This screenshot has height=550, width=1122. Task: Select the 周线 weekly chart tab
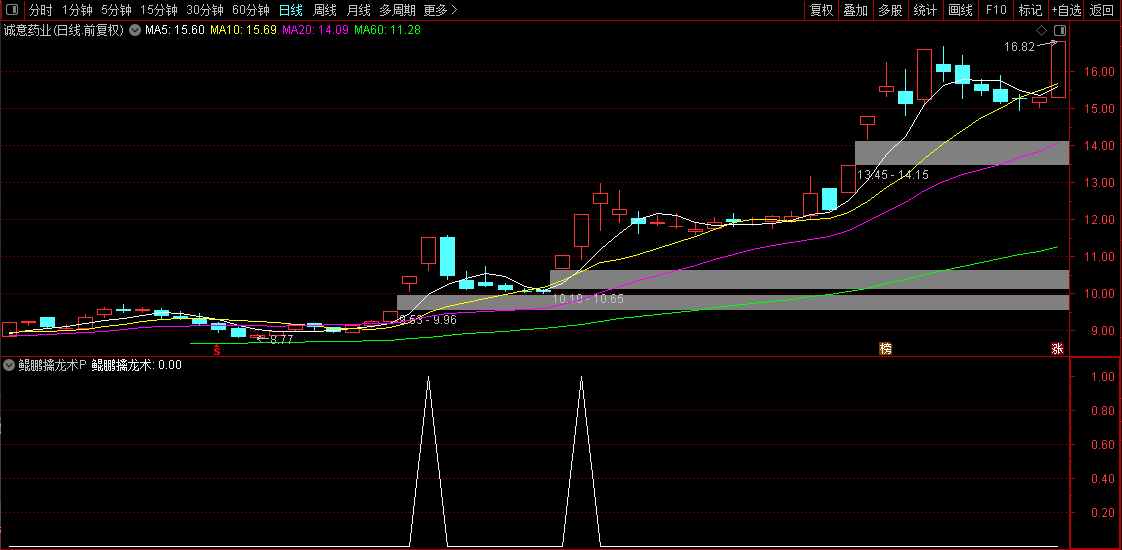point(324,10)
